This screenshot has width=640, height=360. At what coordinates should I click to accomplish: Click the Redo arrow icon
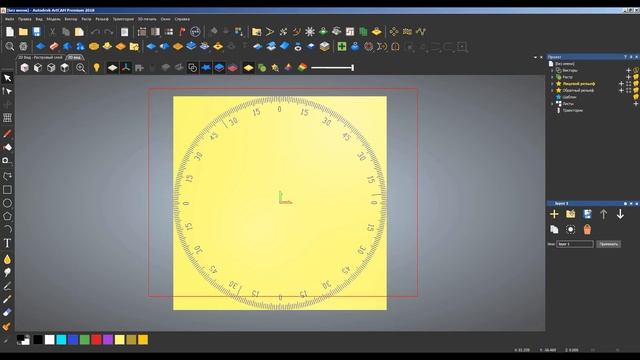click(x=109, y=32)
